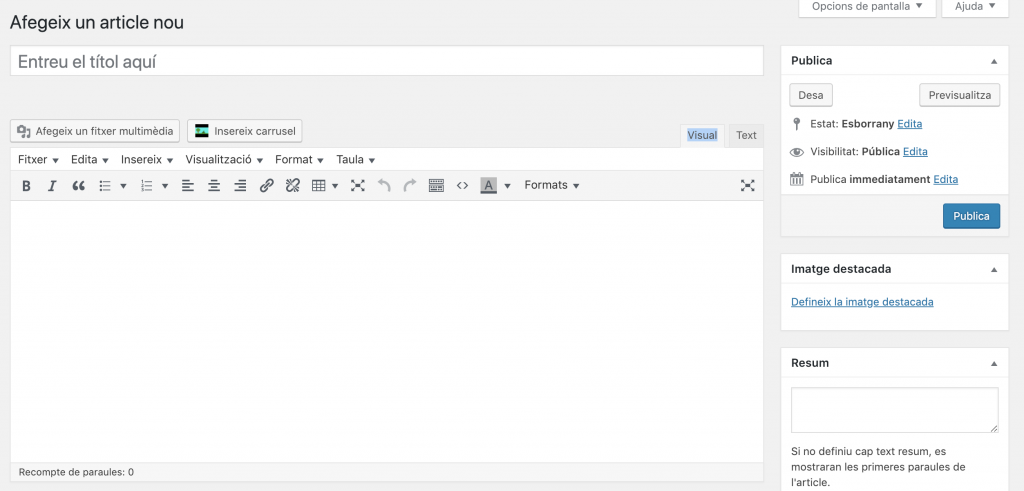This screenshot has width=1024, height=491.
Task: Open the source code view icon
Action: [462, 186]
